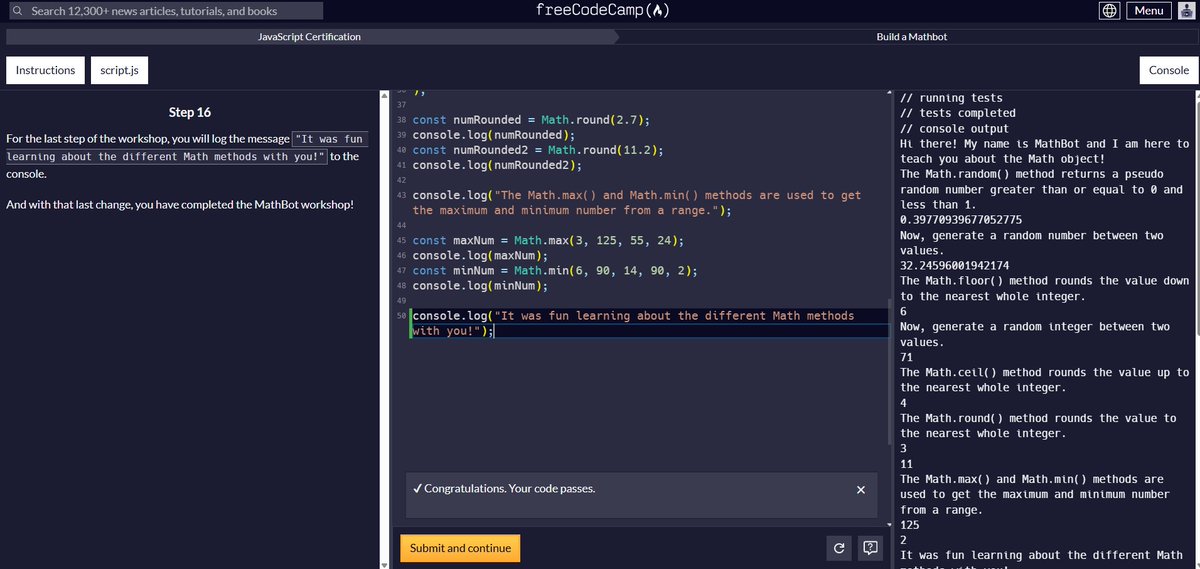
Task: Dismiss the congratulations message
Action: 861,490
